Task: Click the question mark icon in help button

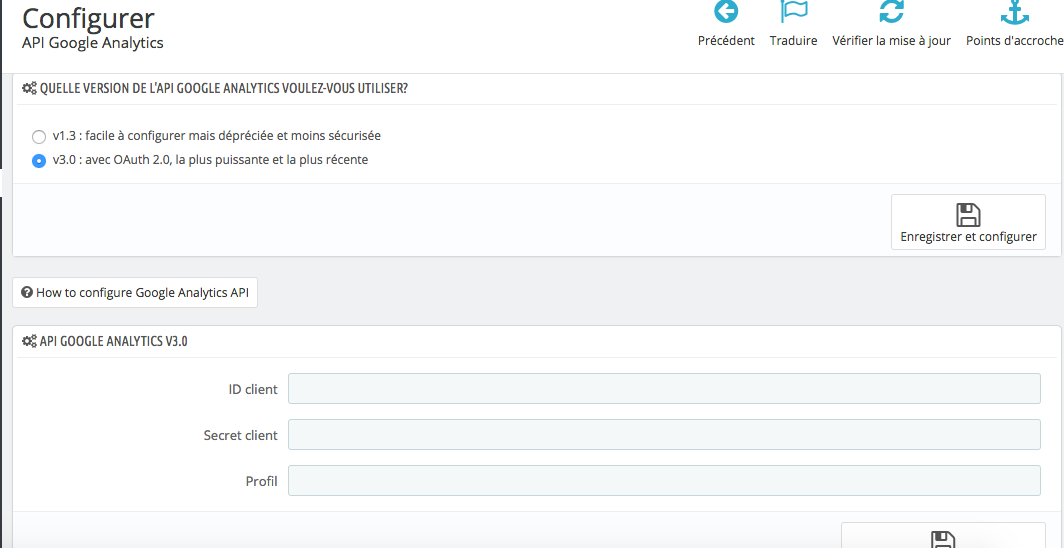Action: pos(27,292)
